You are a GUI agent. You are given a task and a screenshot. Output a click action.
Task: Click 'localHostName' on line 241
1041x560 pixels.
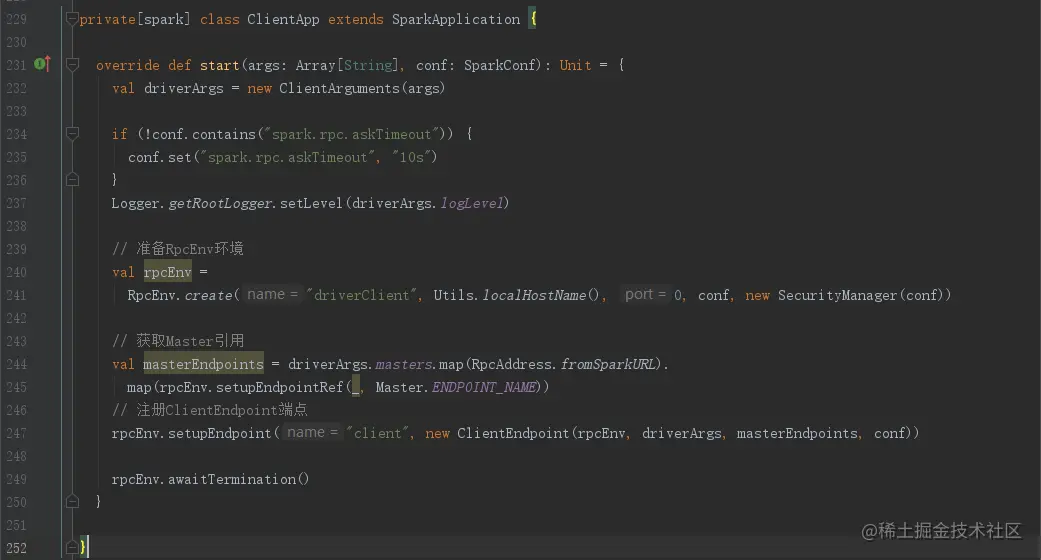pos(534,295)
